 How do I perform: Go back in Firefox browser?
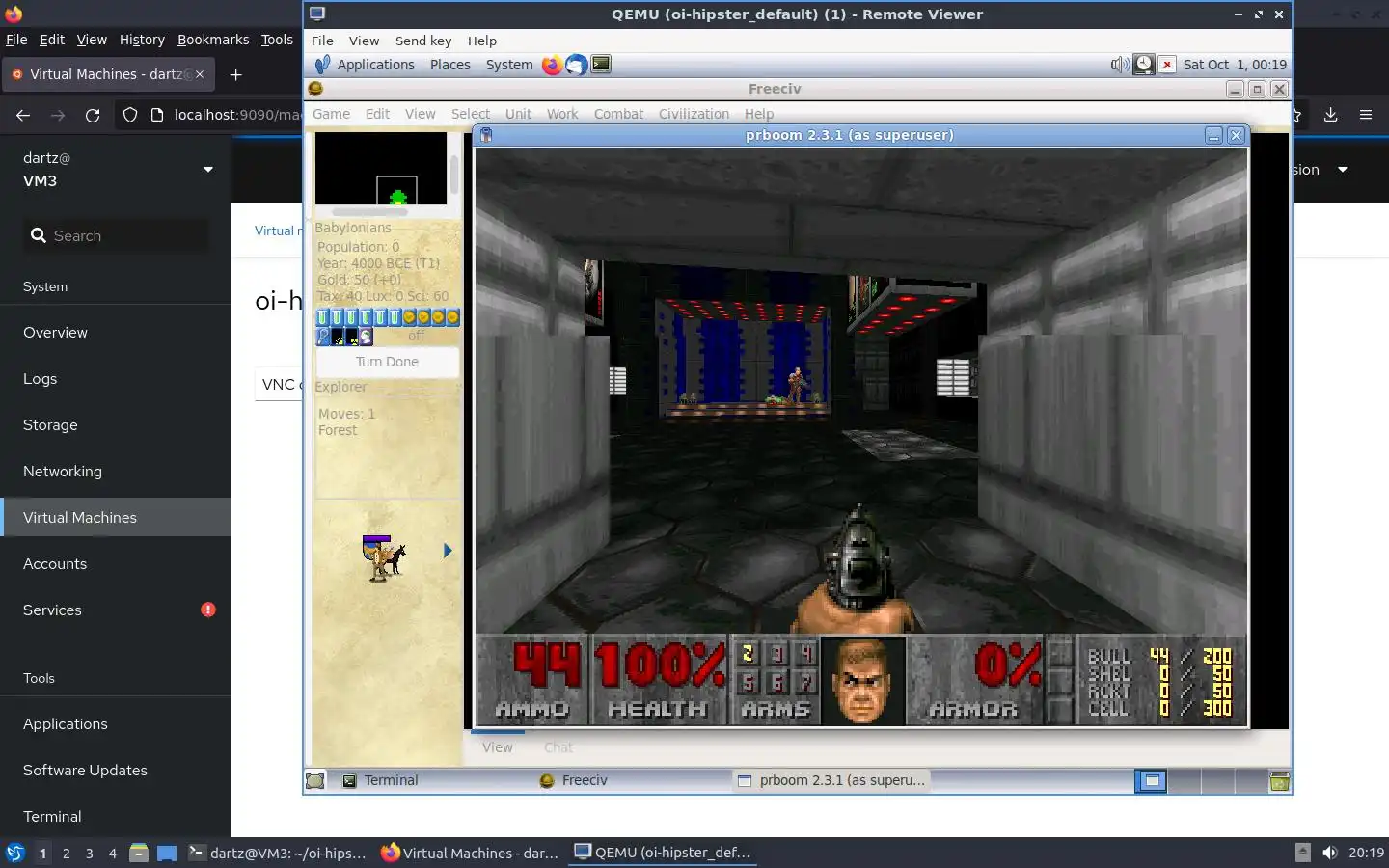pyautogui.click(x=23, y=115)
